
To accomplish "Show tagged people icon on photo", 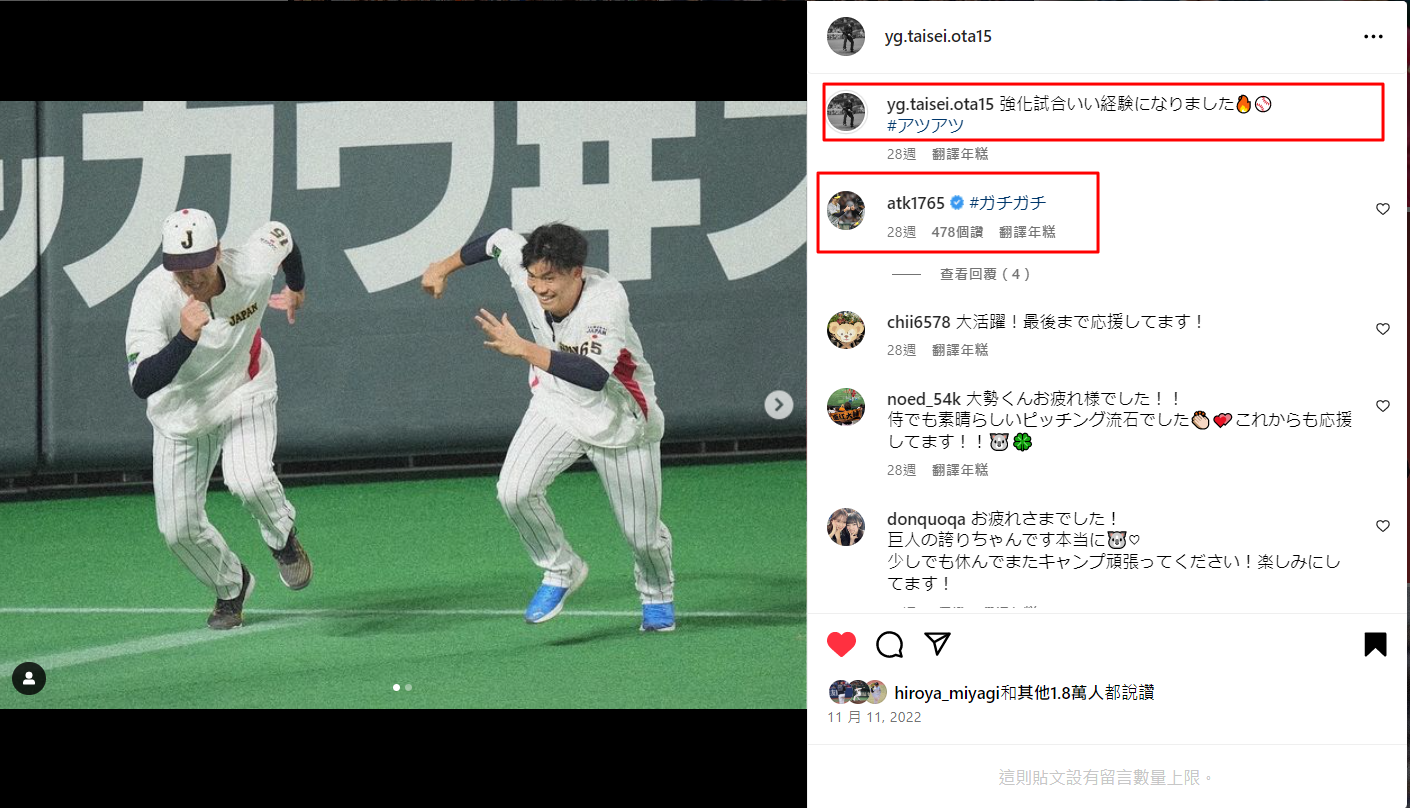I will pyautogui.click(x=29, y=678).
